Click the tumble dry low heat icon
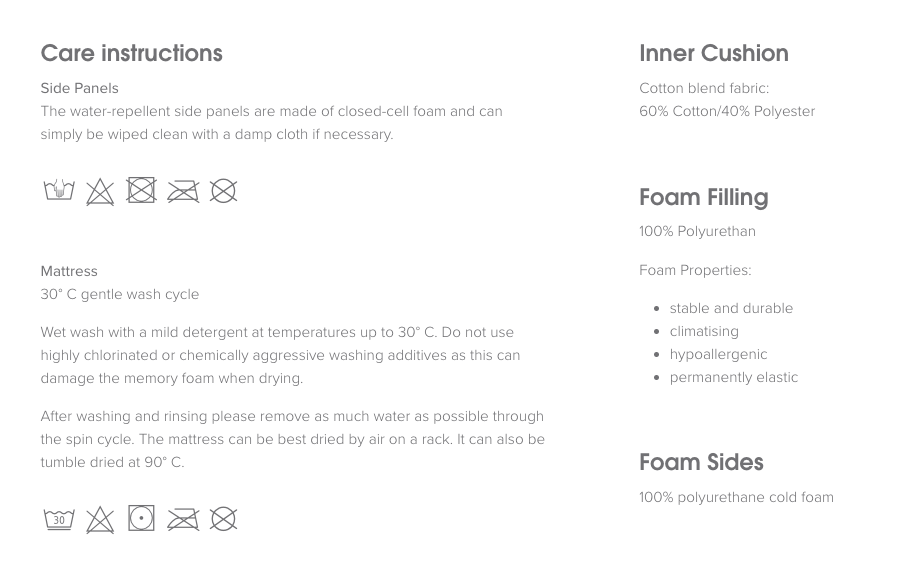The height and width of the screenshot is (567, 911). point(141,518)
